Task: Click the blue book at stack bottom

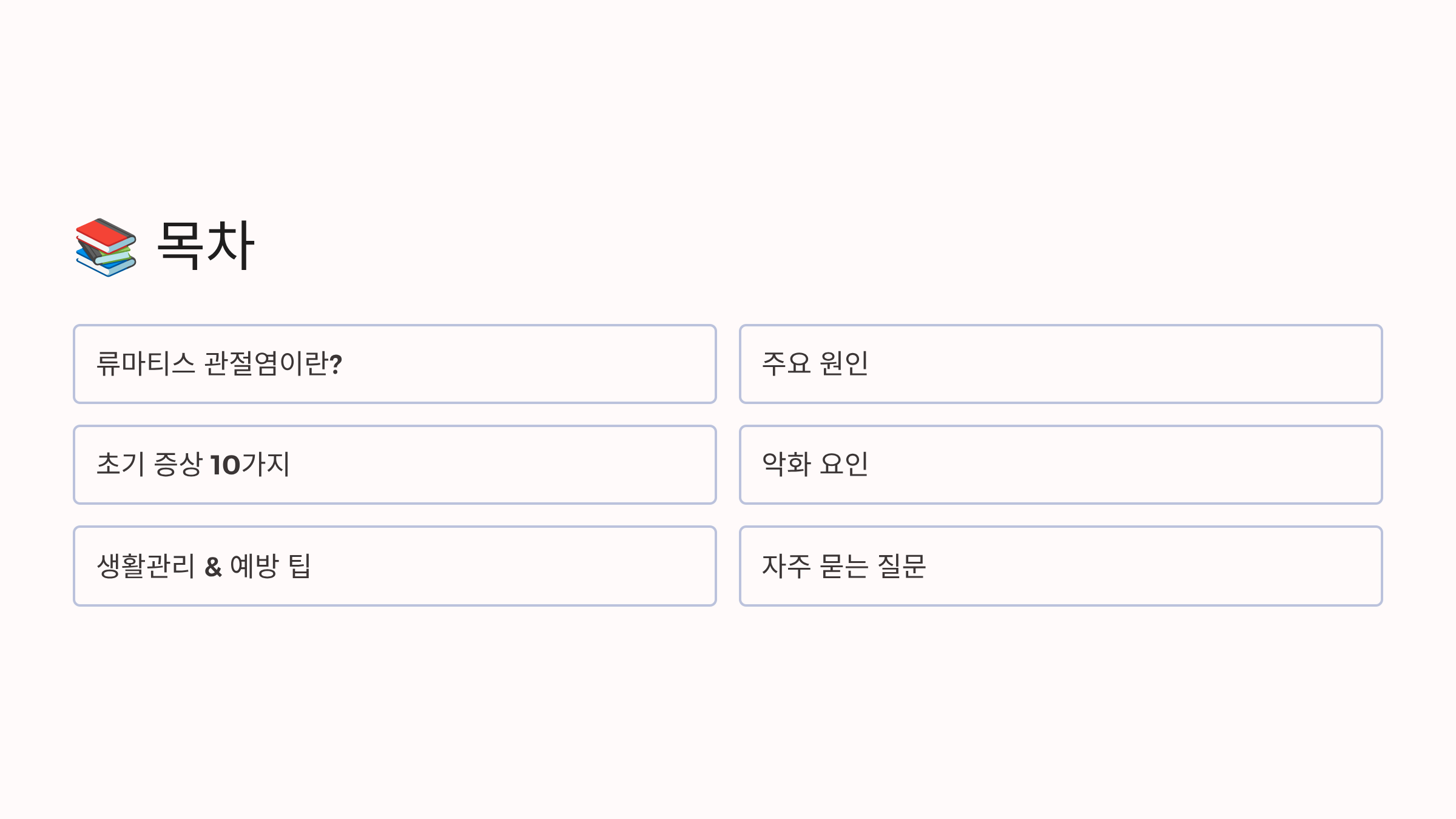Action: [x=104, y=265]
